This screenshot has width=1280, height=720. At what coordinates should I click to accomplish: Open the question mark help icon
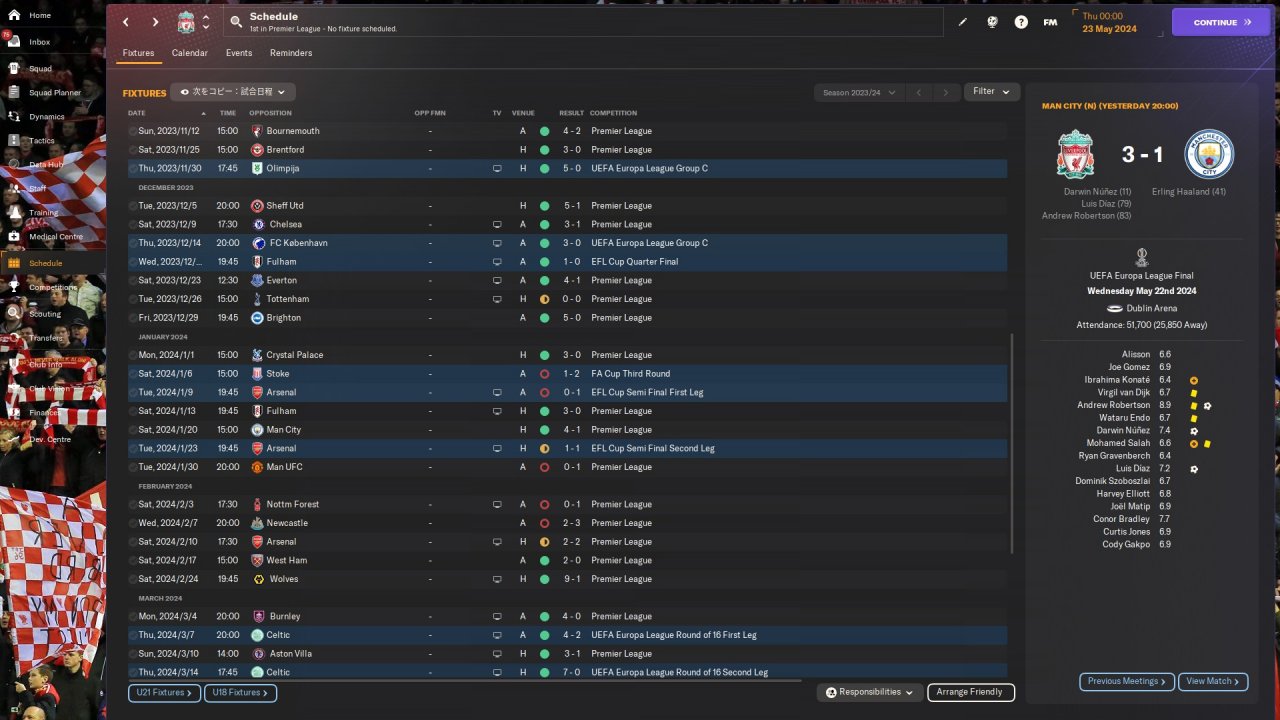(x=1021, y=22)
